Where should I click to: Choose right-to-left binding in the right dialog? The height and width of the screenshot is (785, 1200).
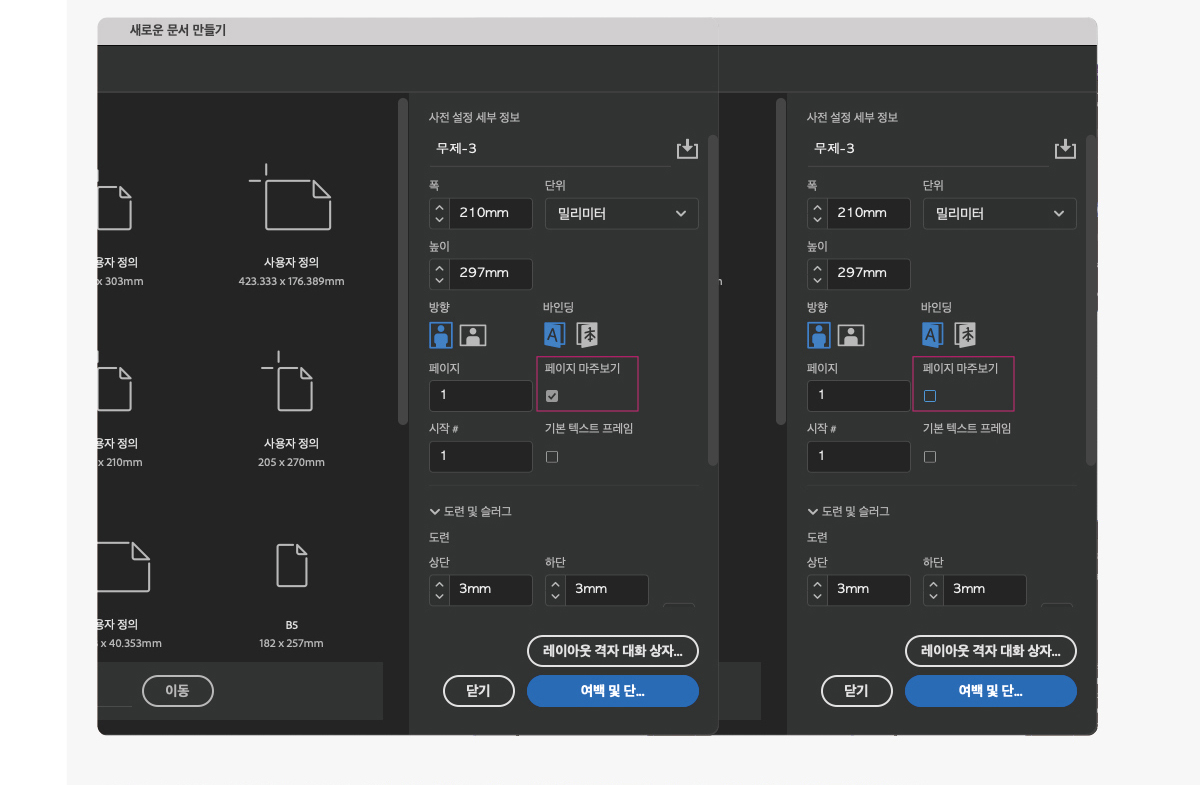(x=965, y=335)
